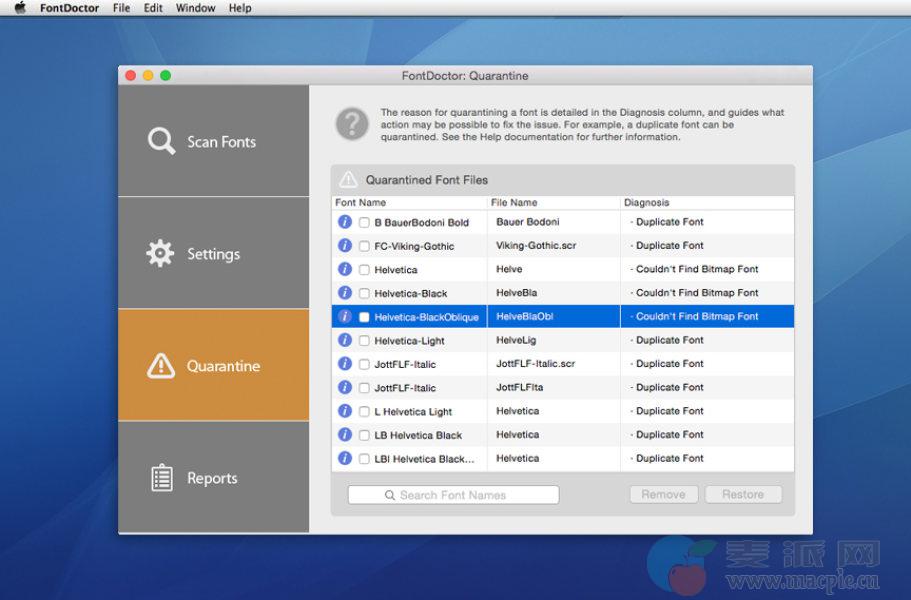Click the Search Font Names field
911x600 pixels.
point(453,495)
